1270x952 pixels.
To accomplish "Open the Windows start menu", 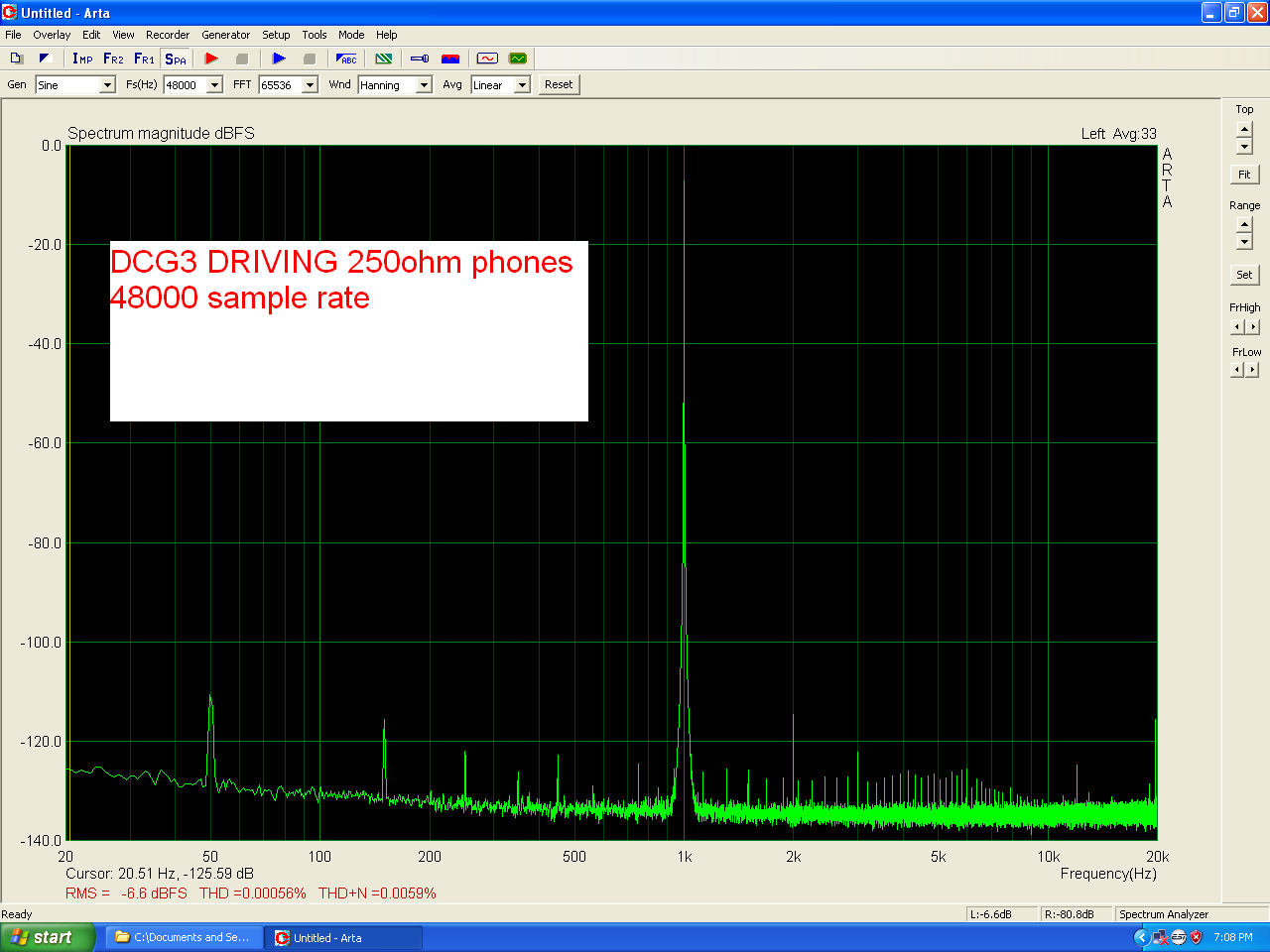I will (x=48, y=937).
